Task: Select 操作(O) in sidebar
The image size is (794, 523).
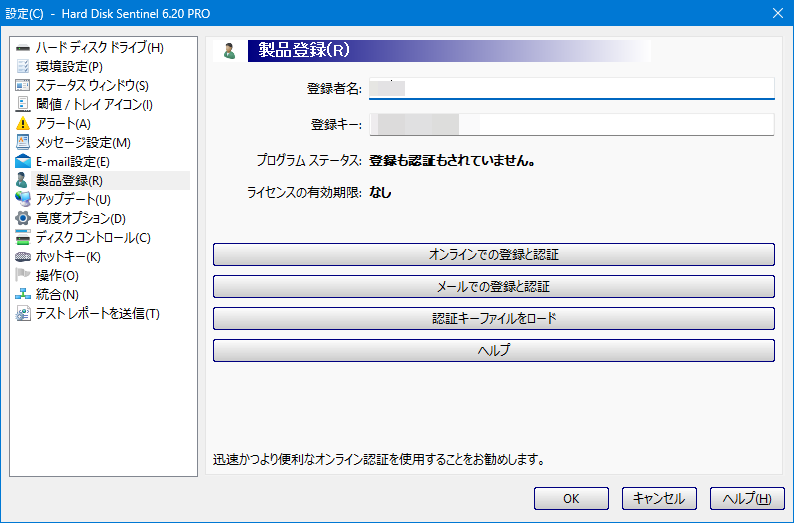Action: pyautogui.click(x=57, y=275)
